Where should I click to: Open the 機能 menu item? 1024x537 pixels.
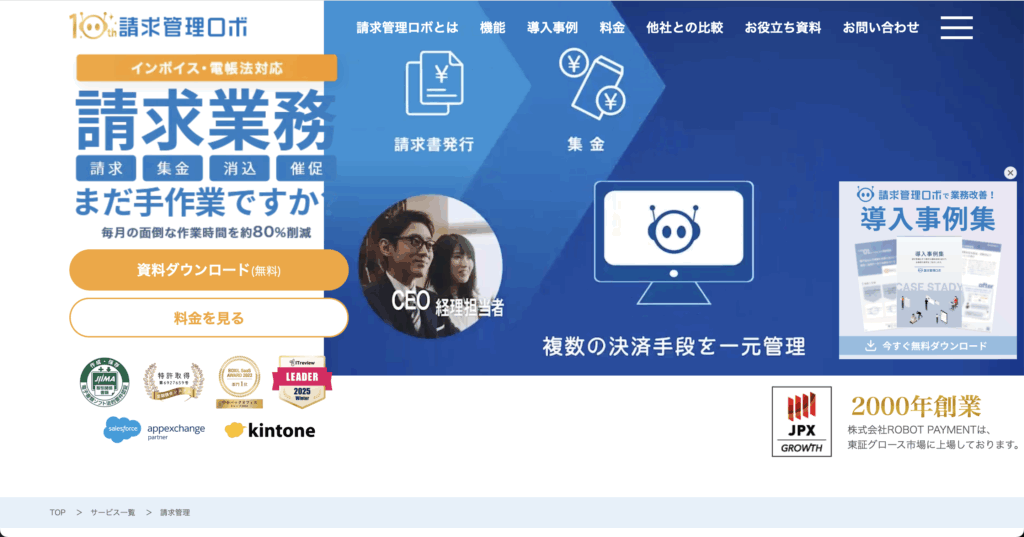click(x=492, y=27)
